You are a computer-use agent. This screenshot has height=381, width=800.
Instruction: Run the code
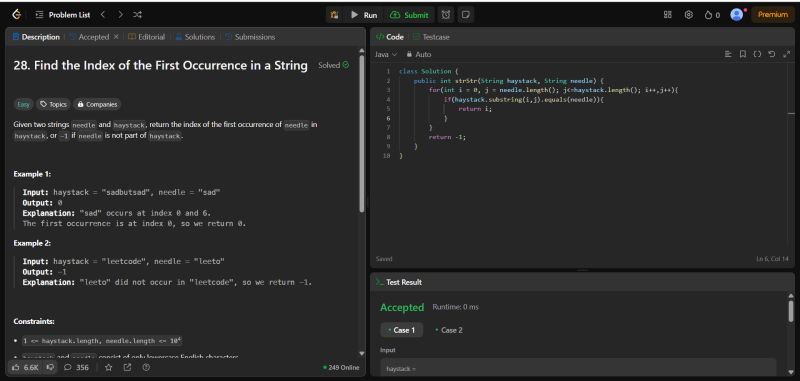(364, 15)
